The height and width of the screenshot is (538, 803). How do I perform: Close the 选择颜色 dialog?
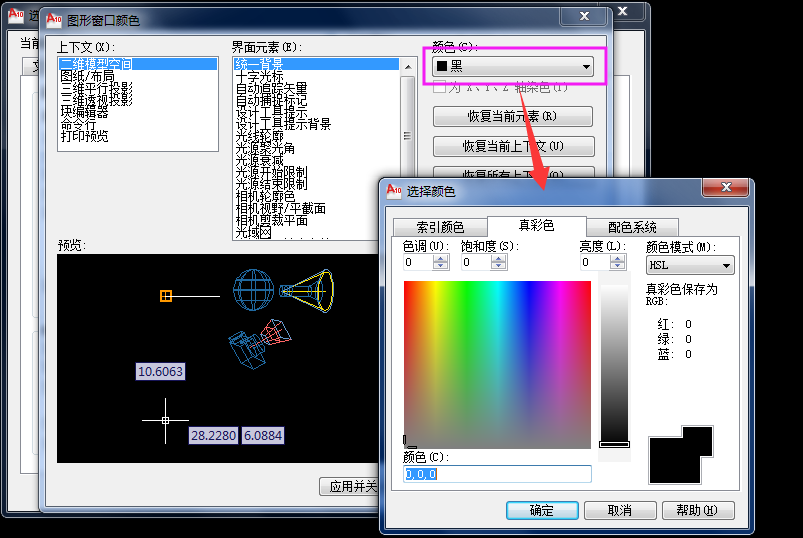[726, 187]
